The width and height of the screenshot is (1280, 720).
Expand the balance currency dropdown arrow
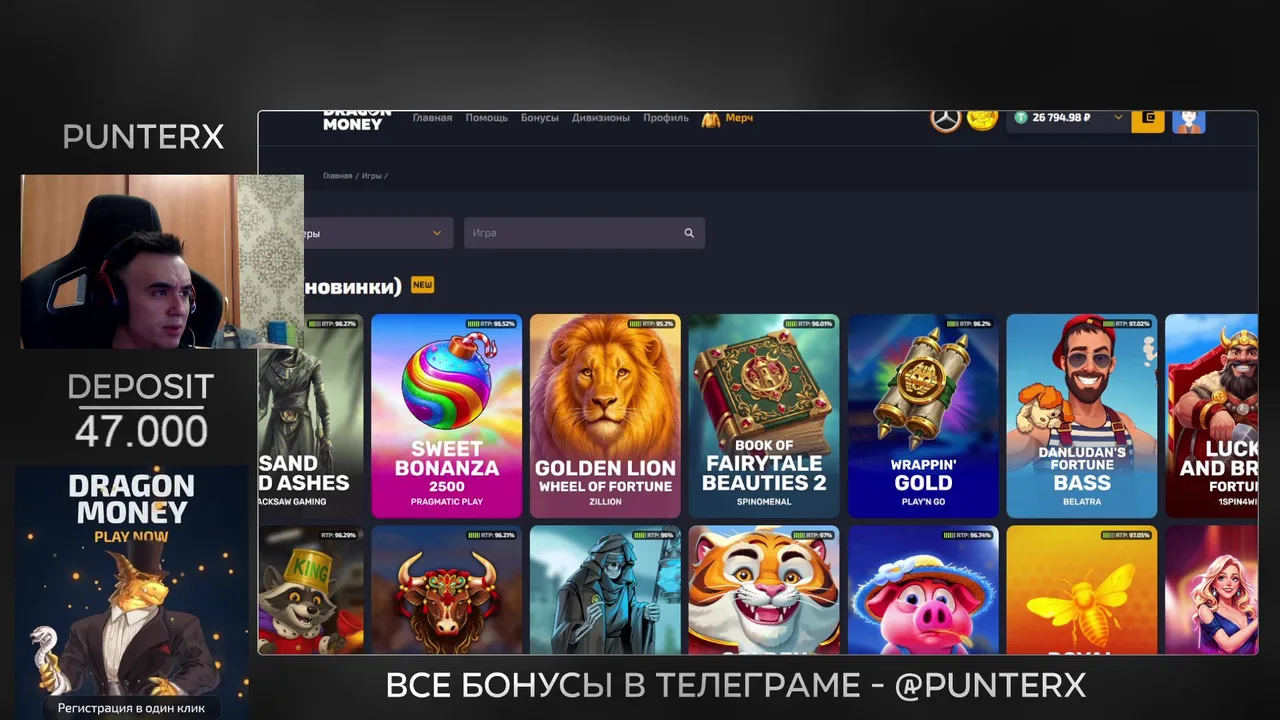(x=1118, y=118)
